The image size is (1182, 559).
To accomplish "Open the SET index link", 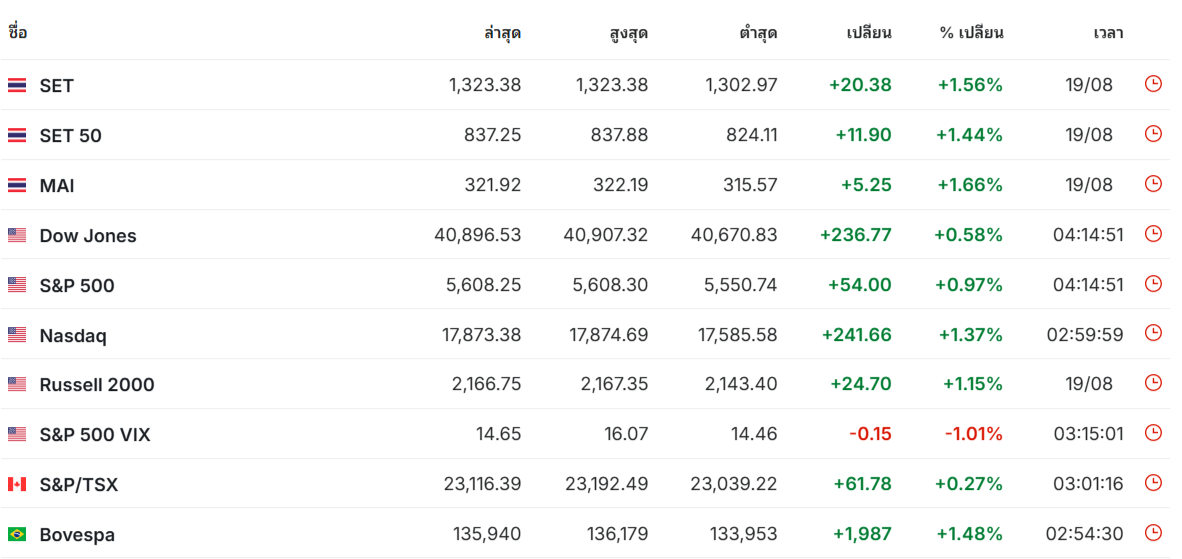I will pyautogui.click(x=56, y=86).
